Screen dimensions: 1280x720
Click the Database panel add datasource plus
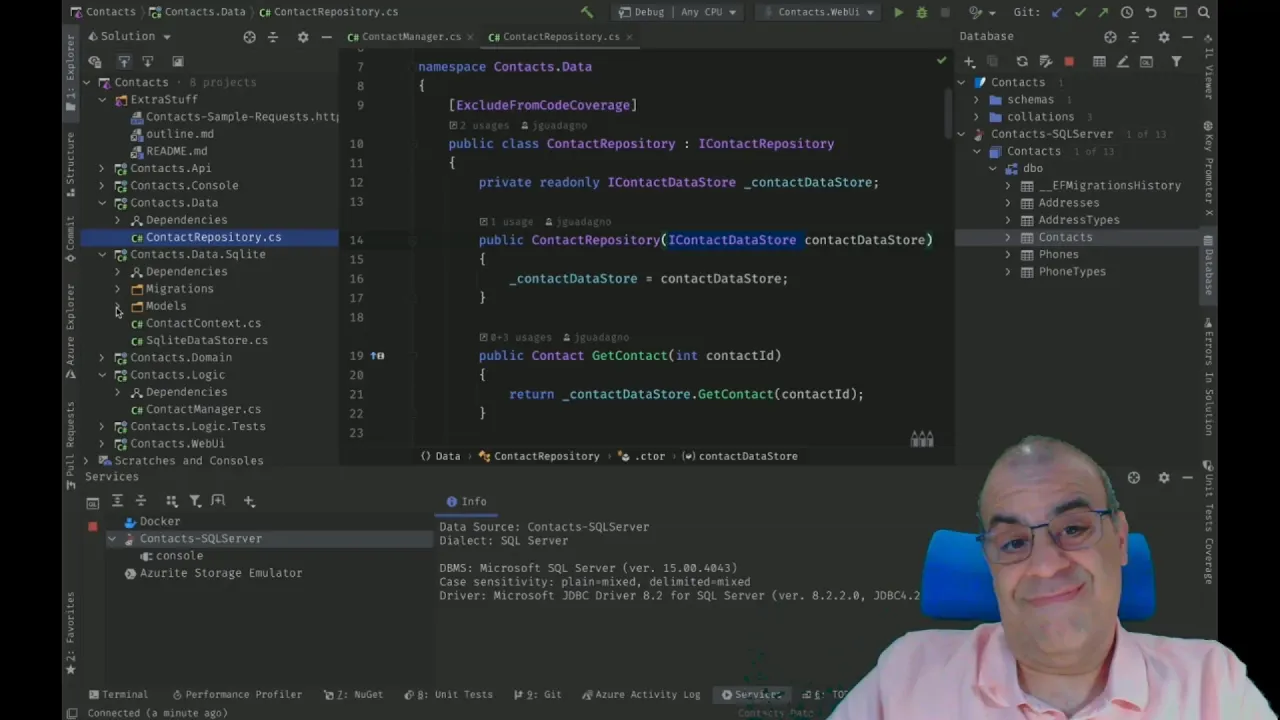pyautogui.click(x=969, y=61)
